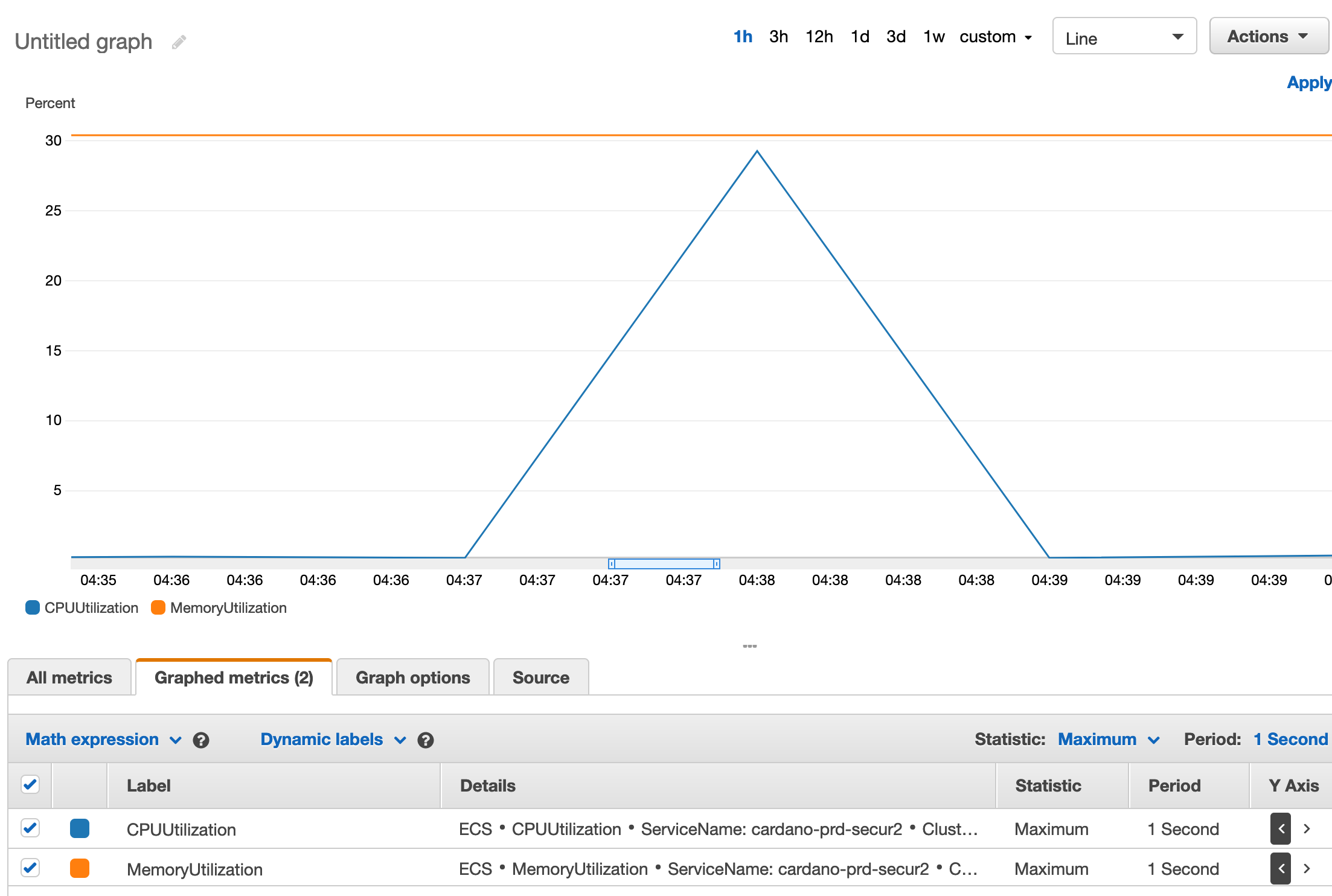Change CPUUtilization line color swatch
The height and width of the screenshot is (896, 1332).
(80, 829)
